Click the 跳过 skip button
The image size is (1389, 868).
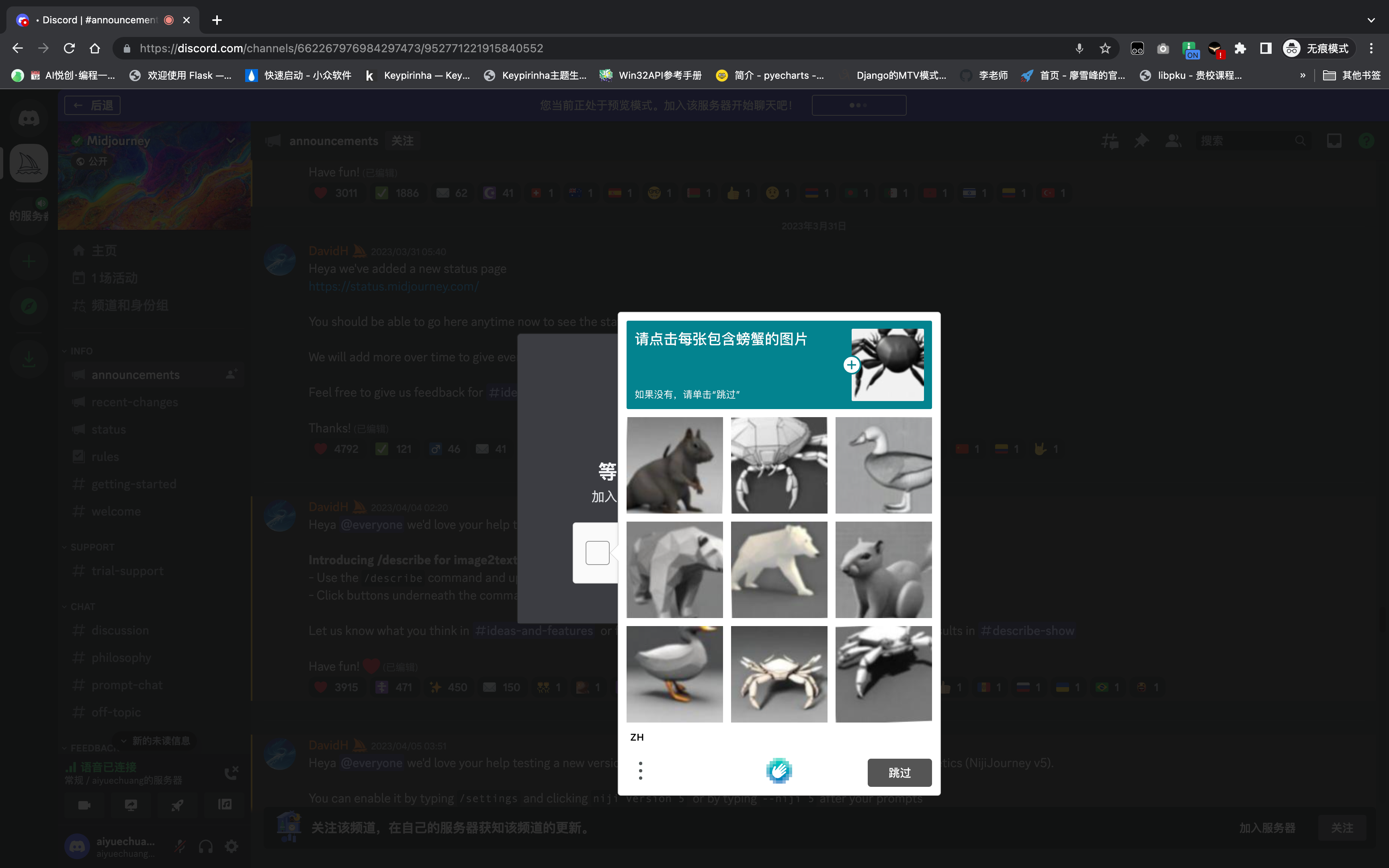[x=899, y=773]
